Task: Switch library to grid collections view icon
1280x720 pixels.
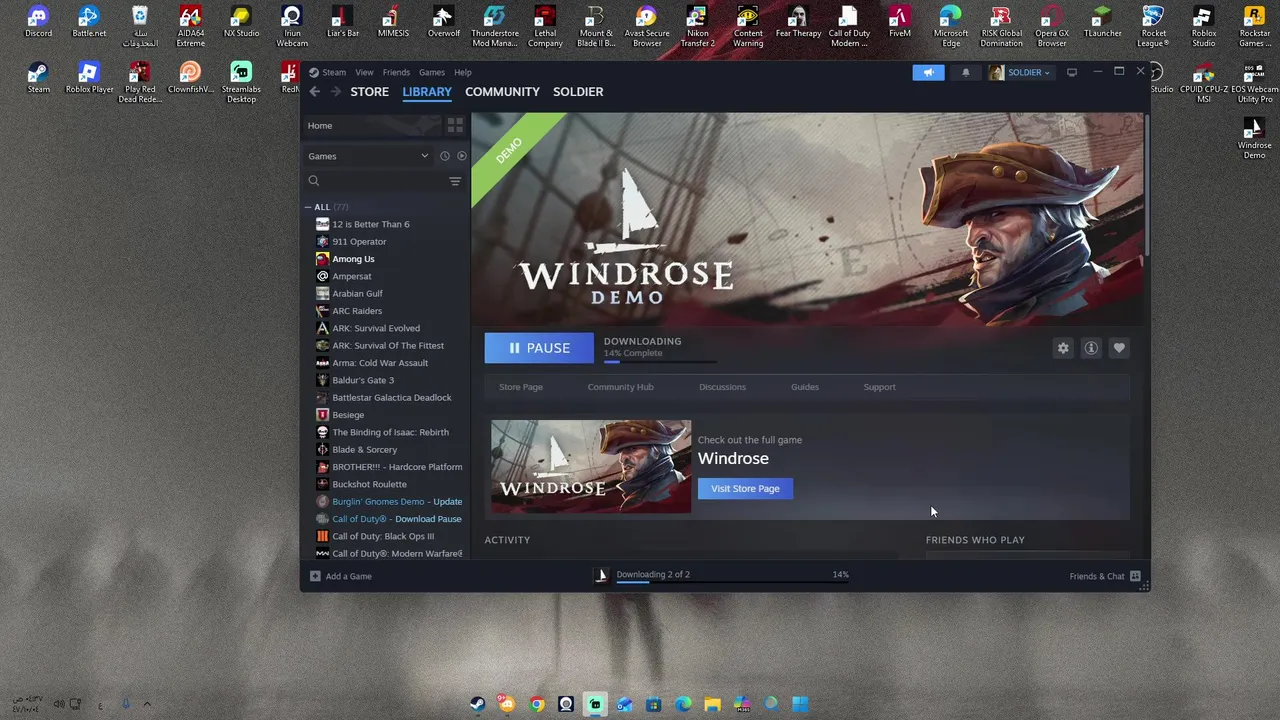Action: pyautogui.click(x=455, y=125)
